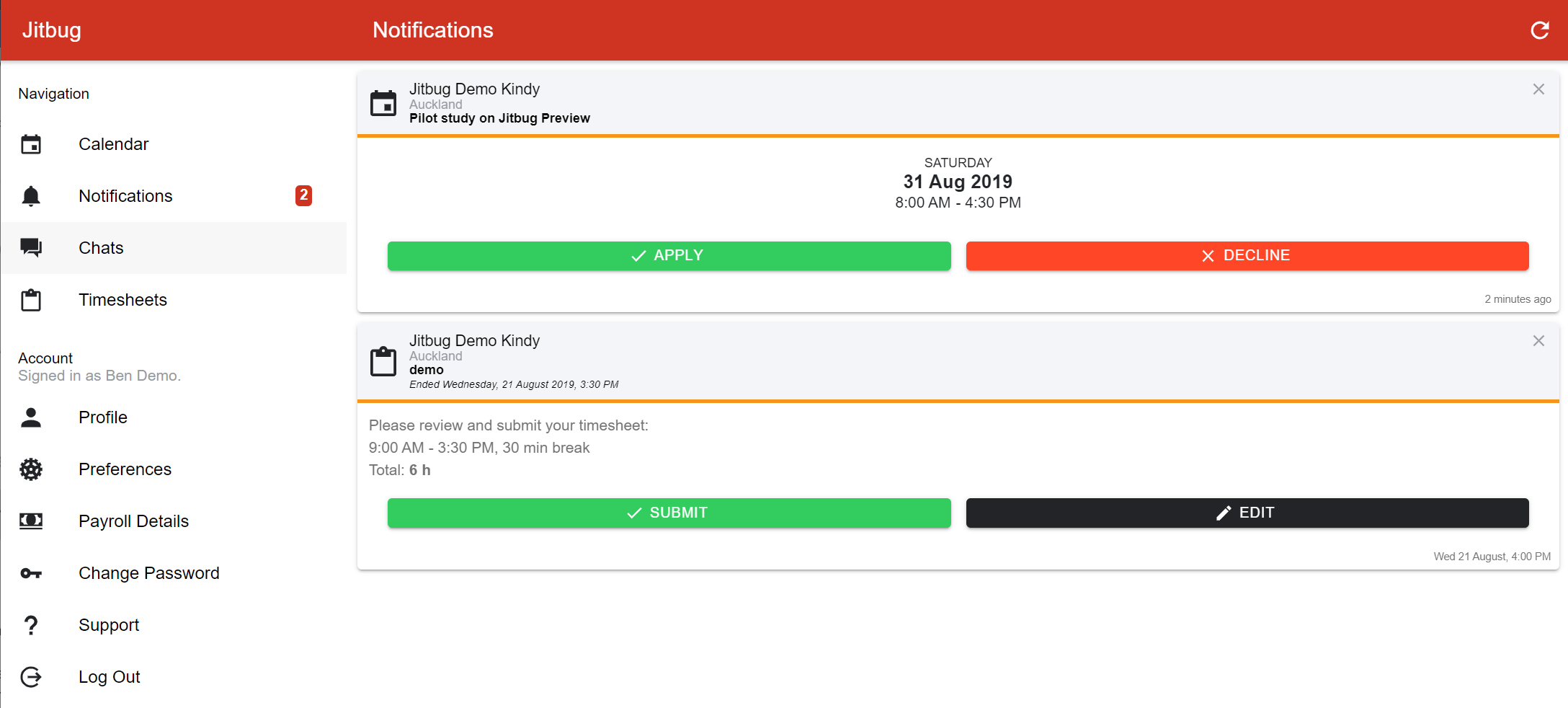
Task: Click the Support question mark icon
Action: pyautogui.click(x=31, y=625)
